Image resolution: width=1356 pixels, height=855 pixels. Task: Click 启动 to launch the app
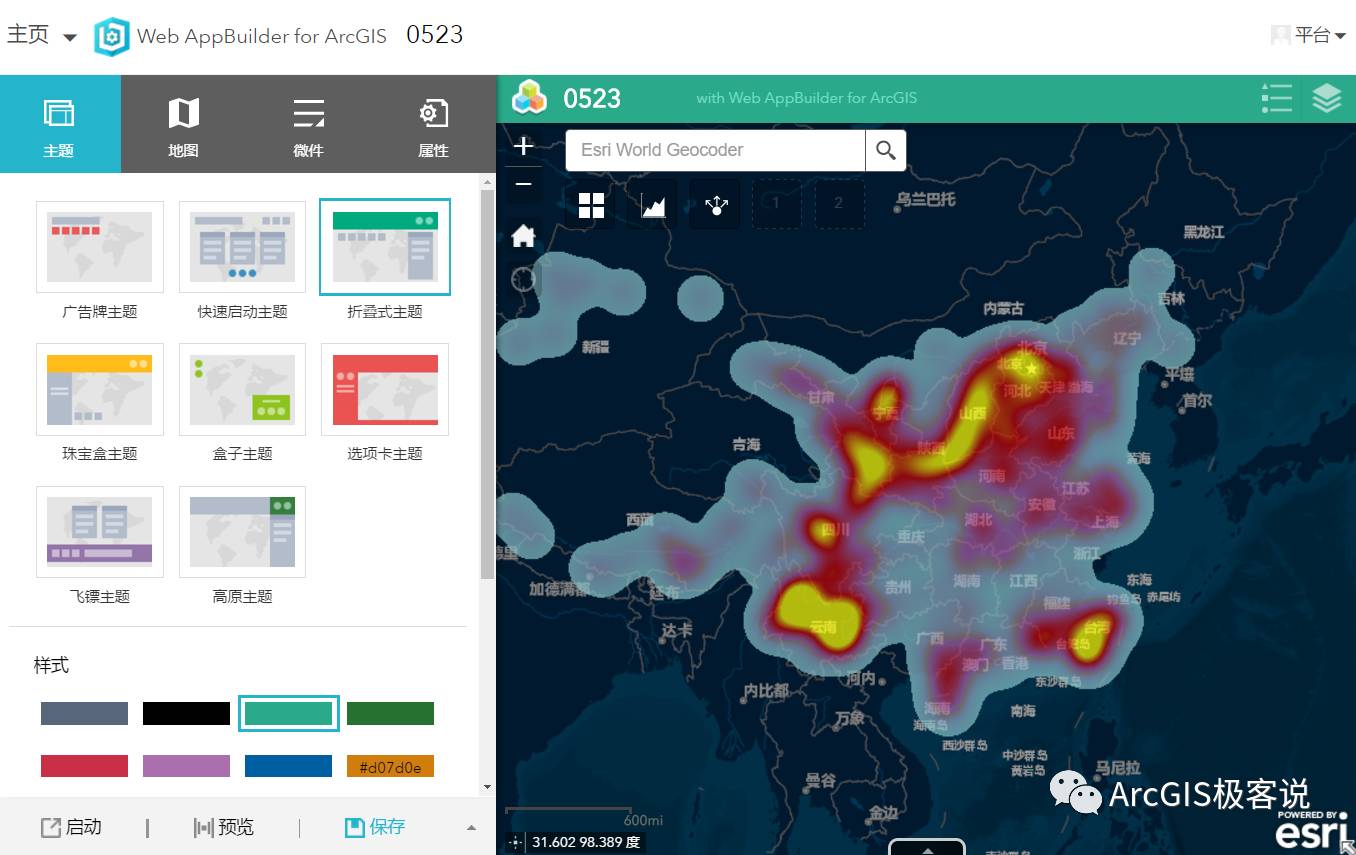tap(71, 827)
